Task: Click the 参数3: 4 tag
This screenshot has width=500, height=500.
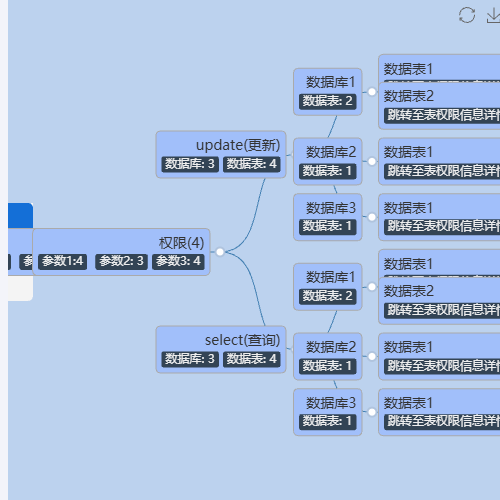Action: [178, 262]
